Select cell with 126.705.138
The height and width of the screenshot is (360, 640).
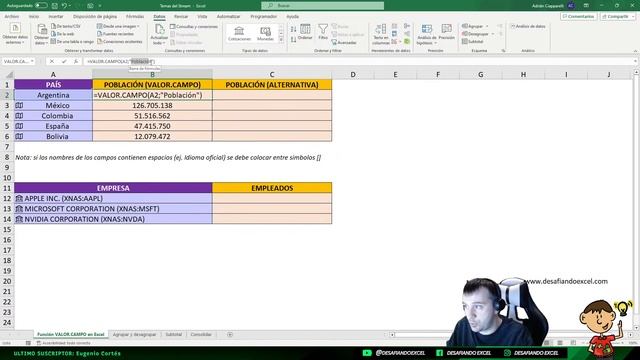click(152, 105)
